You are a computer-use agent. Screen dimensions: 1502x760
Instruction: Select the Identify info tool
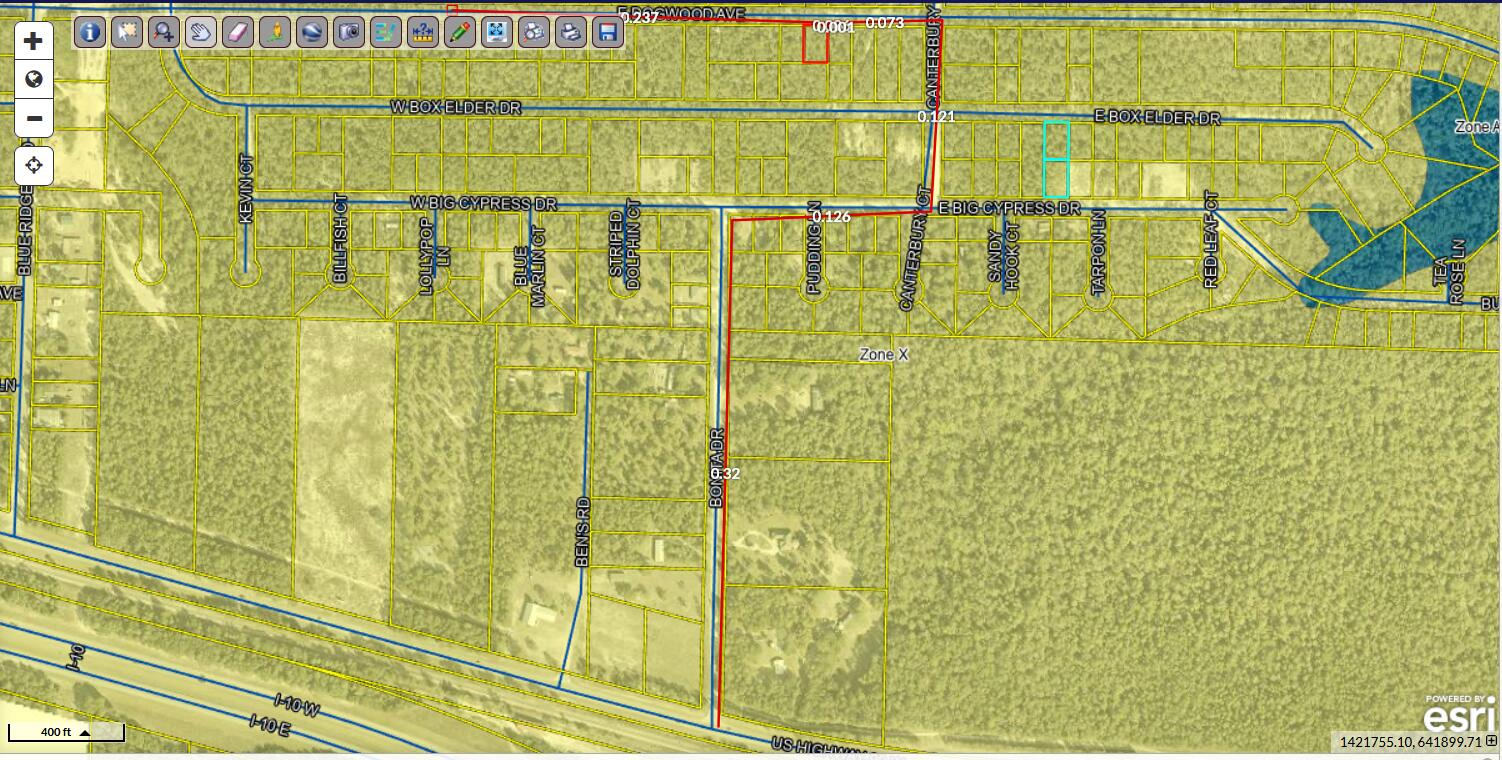[88, 33]
